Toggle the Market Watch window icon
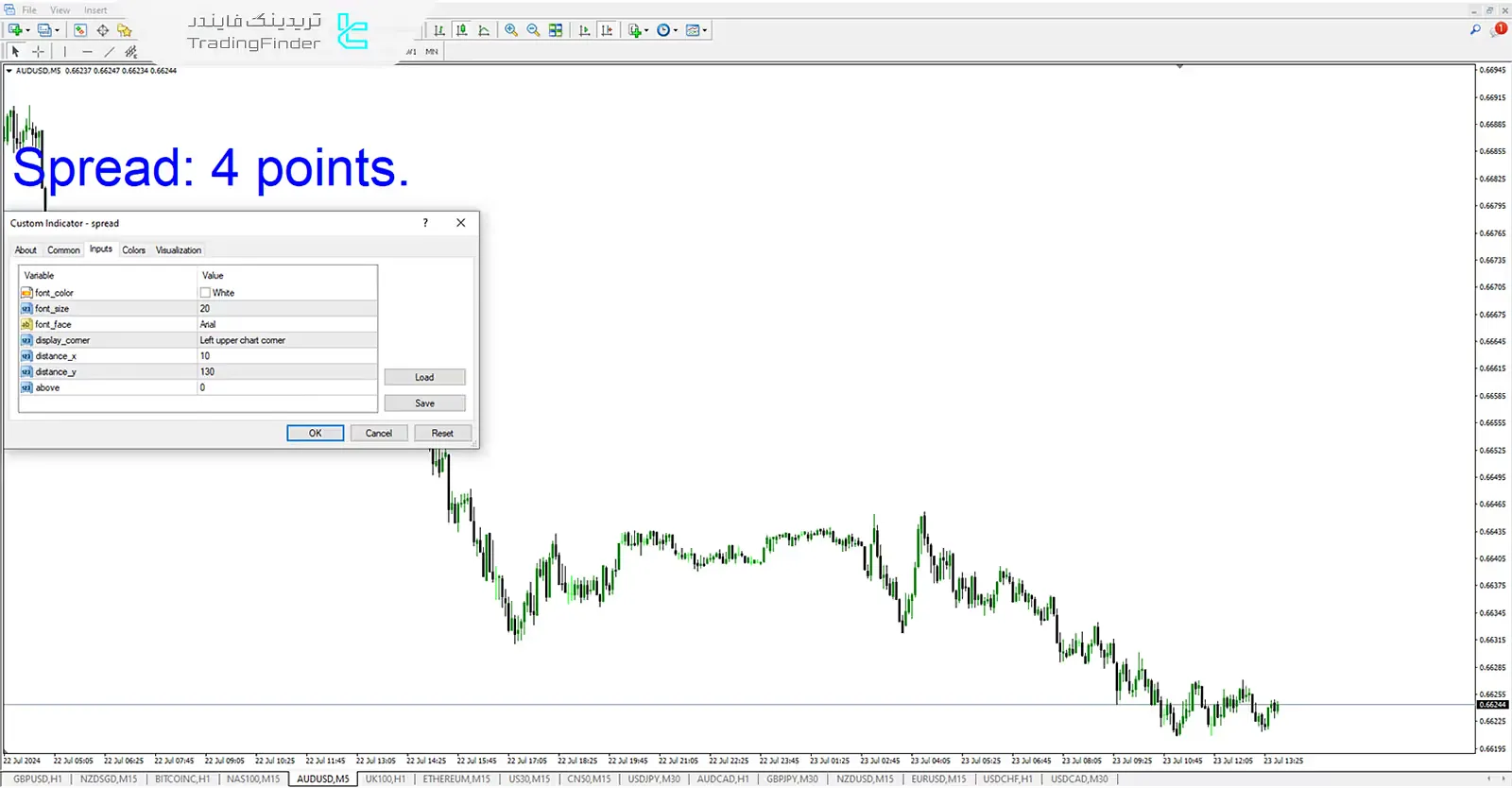 80,30
